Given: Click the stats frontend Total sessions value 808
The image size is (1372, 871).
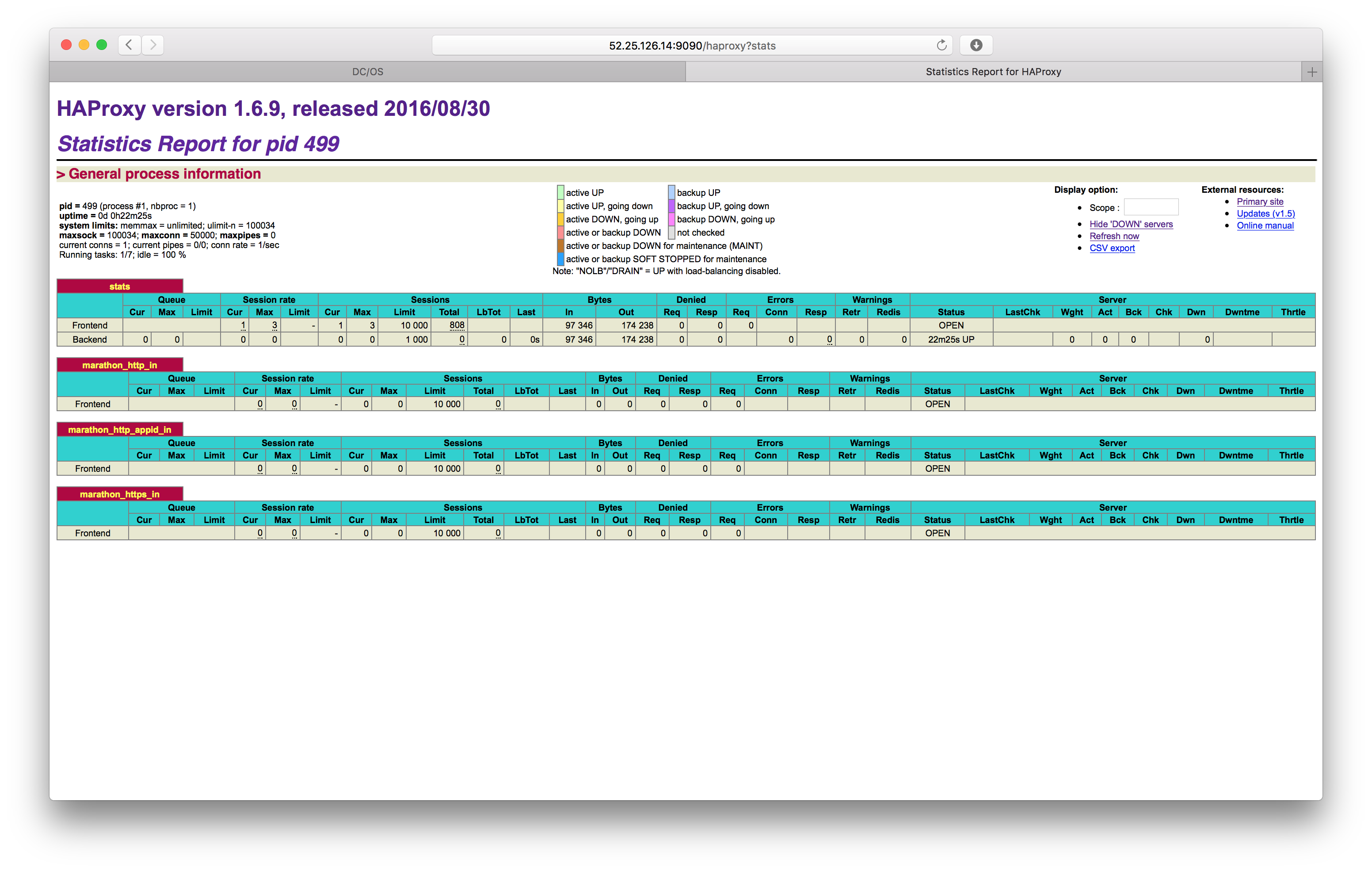Looking at the screenshot, I should coord(457,325).
